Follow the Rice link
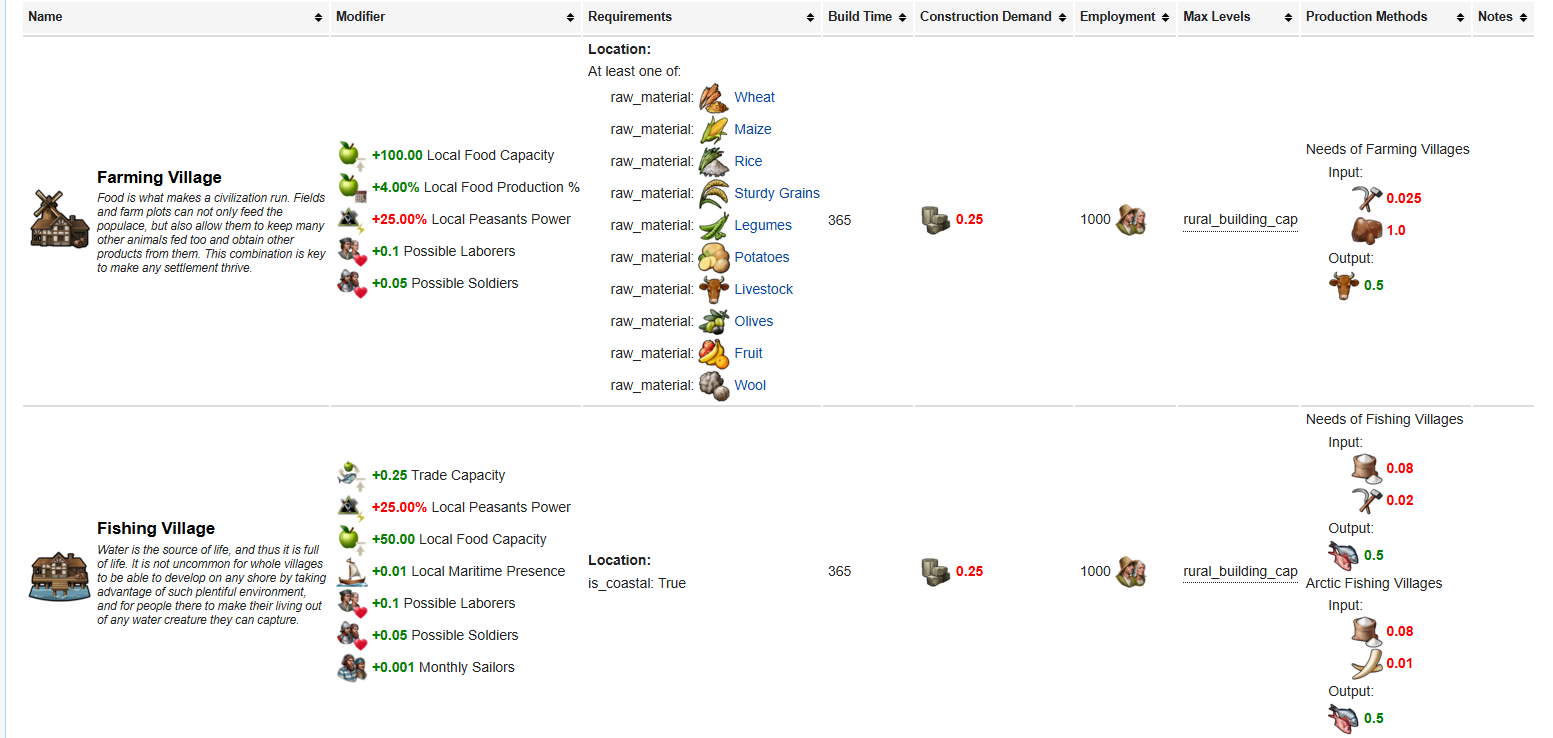1553x738 pixels. [748, 161]
